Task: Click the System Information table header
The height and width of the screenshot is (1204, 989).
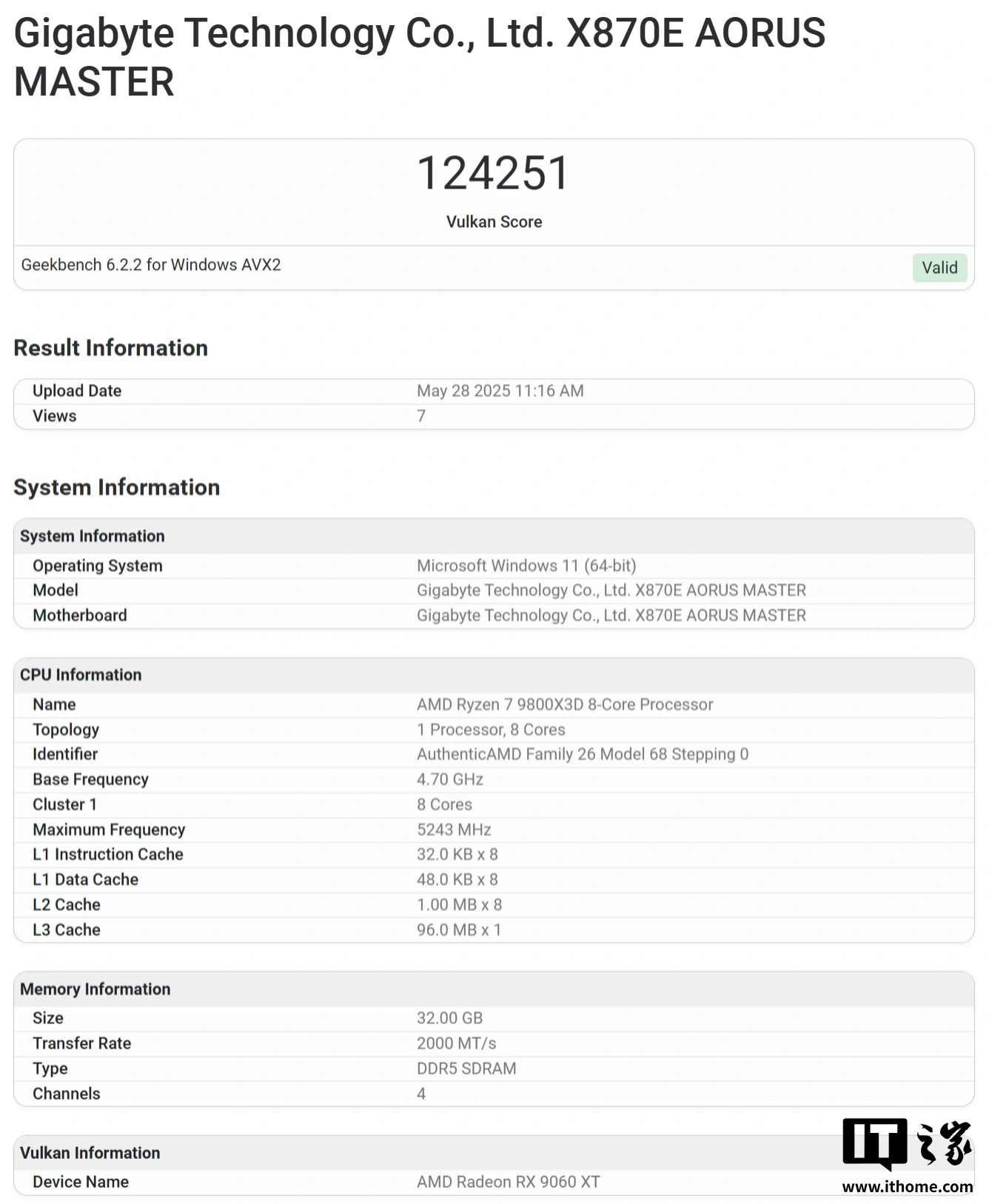Action: click(494, 536)
